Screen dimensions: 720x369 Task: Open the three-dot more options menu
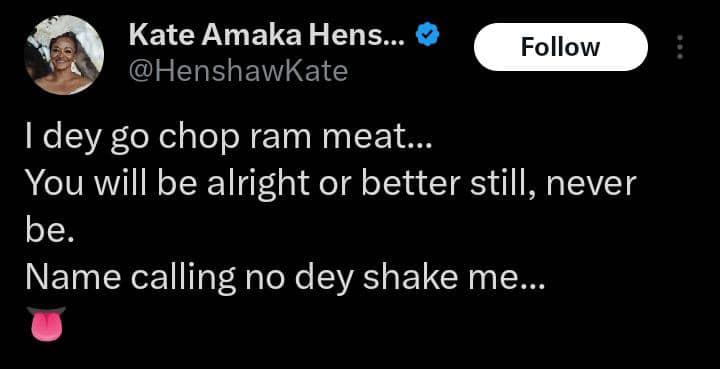point(680,47)
